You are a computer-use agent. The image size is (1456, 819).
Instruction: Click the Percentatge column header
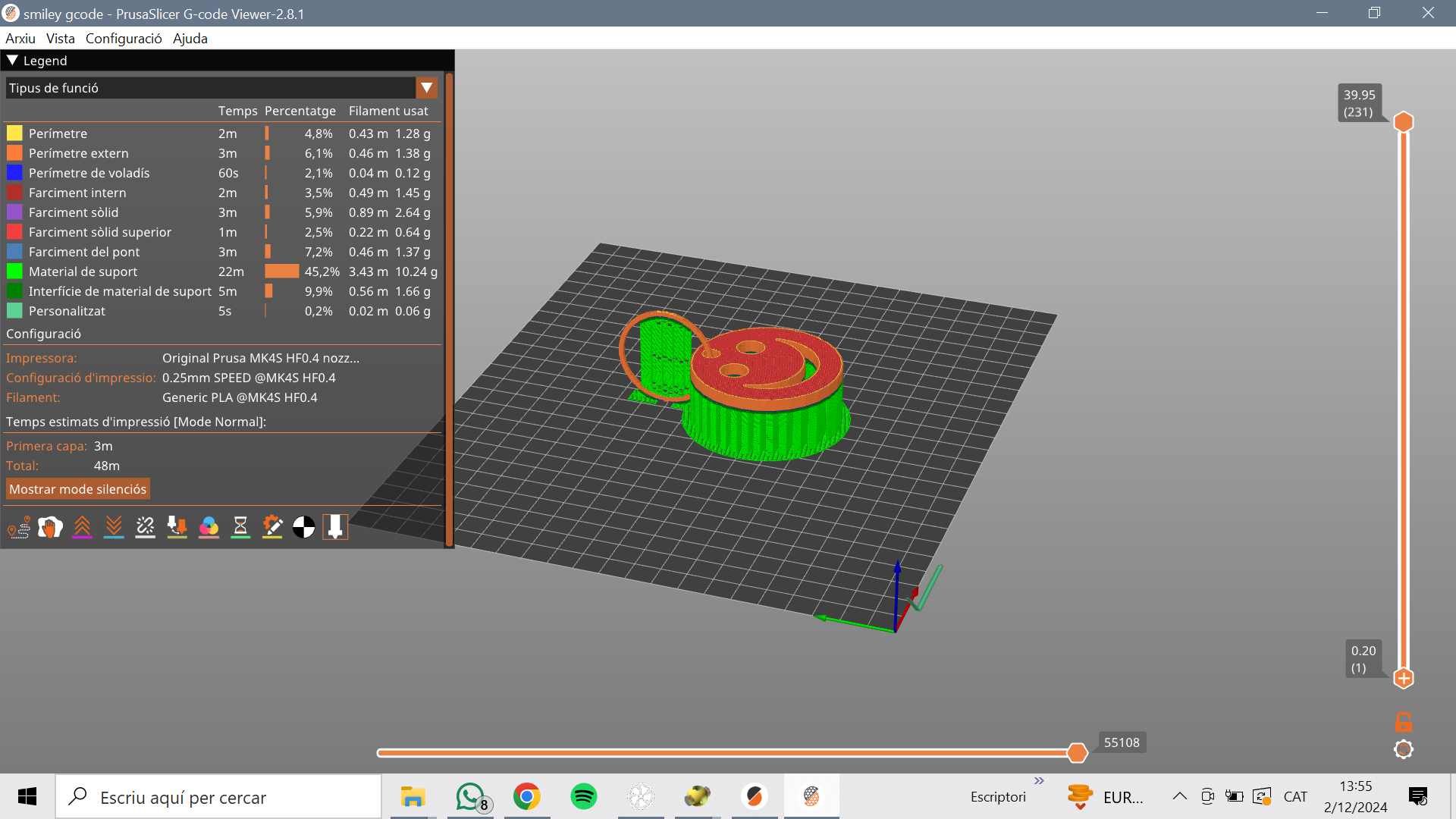tap(300, 111)
